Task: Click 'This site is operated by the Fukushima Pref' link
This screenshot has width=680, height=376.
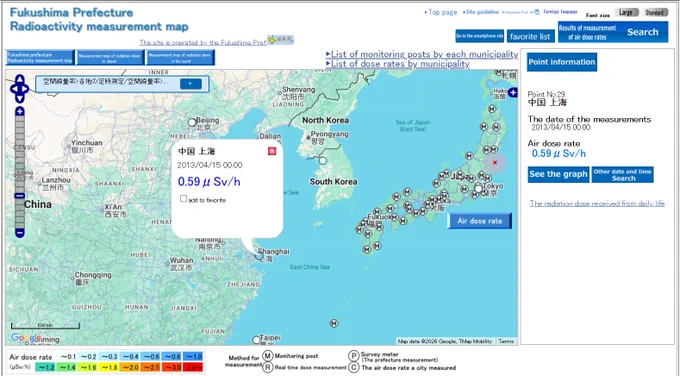Action: [203, 43]
